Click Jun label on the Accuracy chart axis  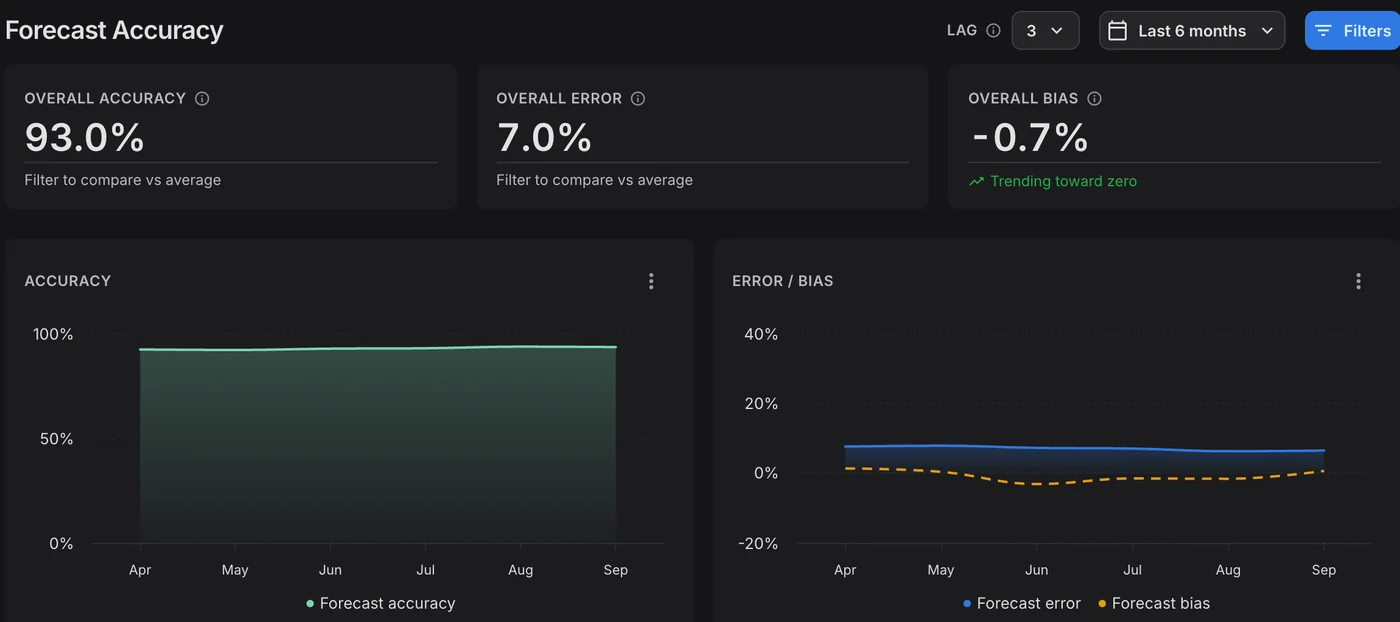[330, 570]
